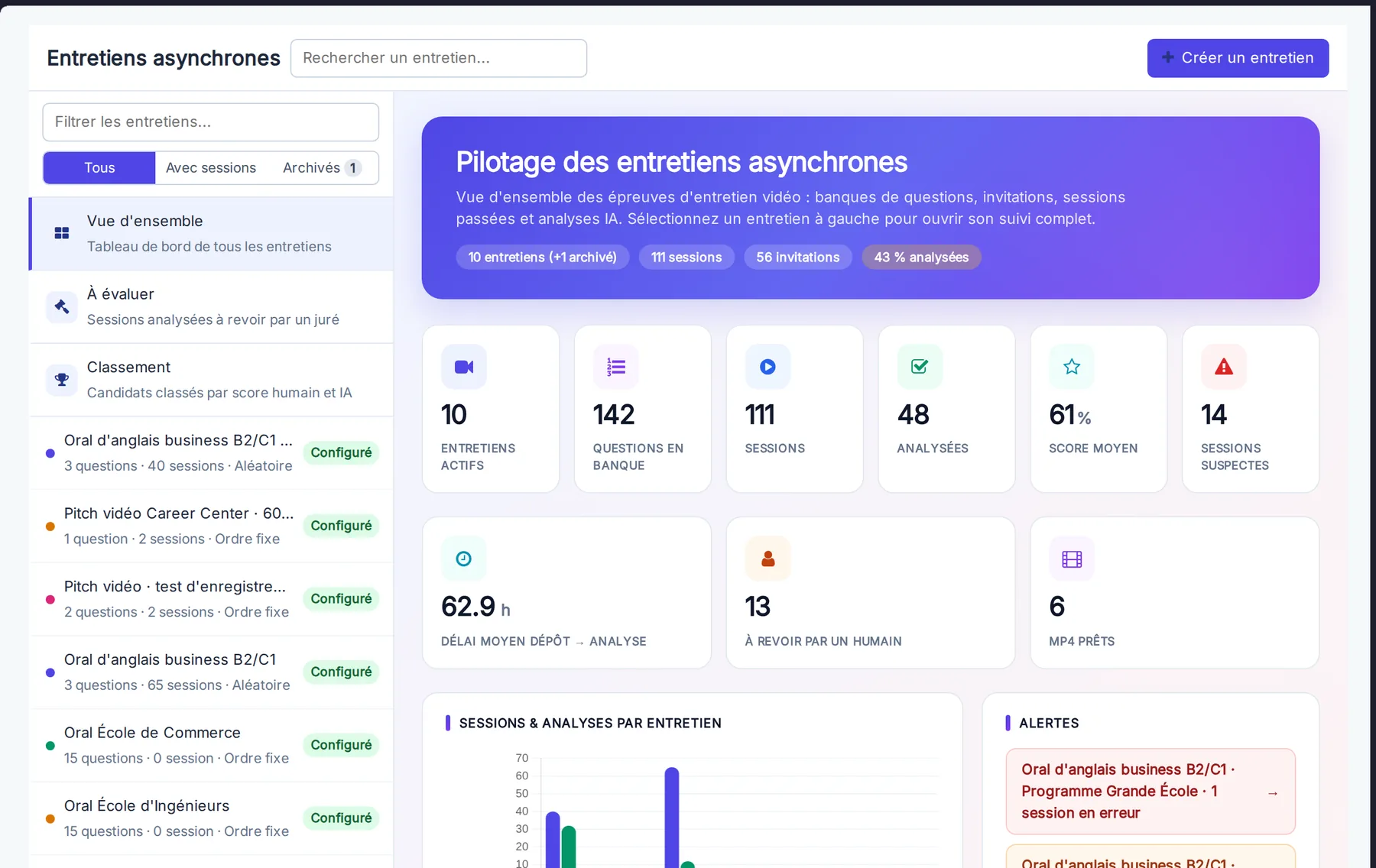Click the 56 invitations pill
Screen dimensions: 1376x868
pos(798,257)
